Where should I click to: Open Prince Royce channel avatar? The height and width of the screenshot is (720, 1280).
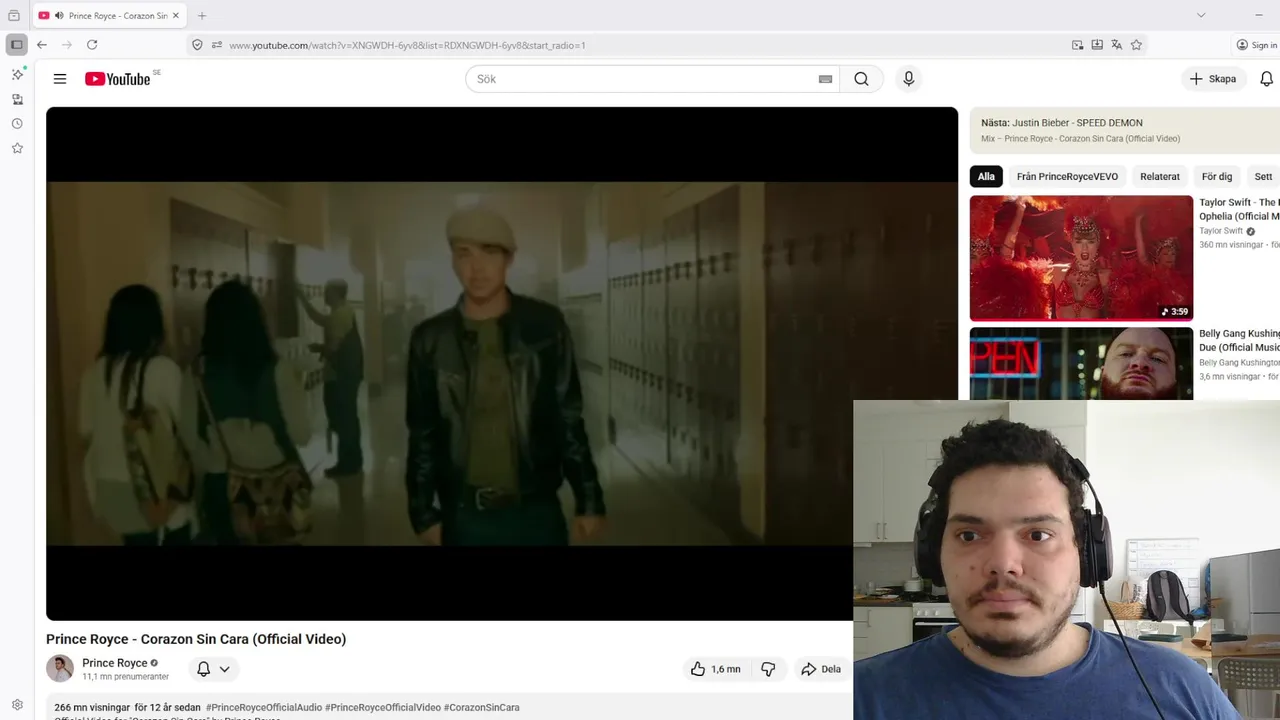60,669
